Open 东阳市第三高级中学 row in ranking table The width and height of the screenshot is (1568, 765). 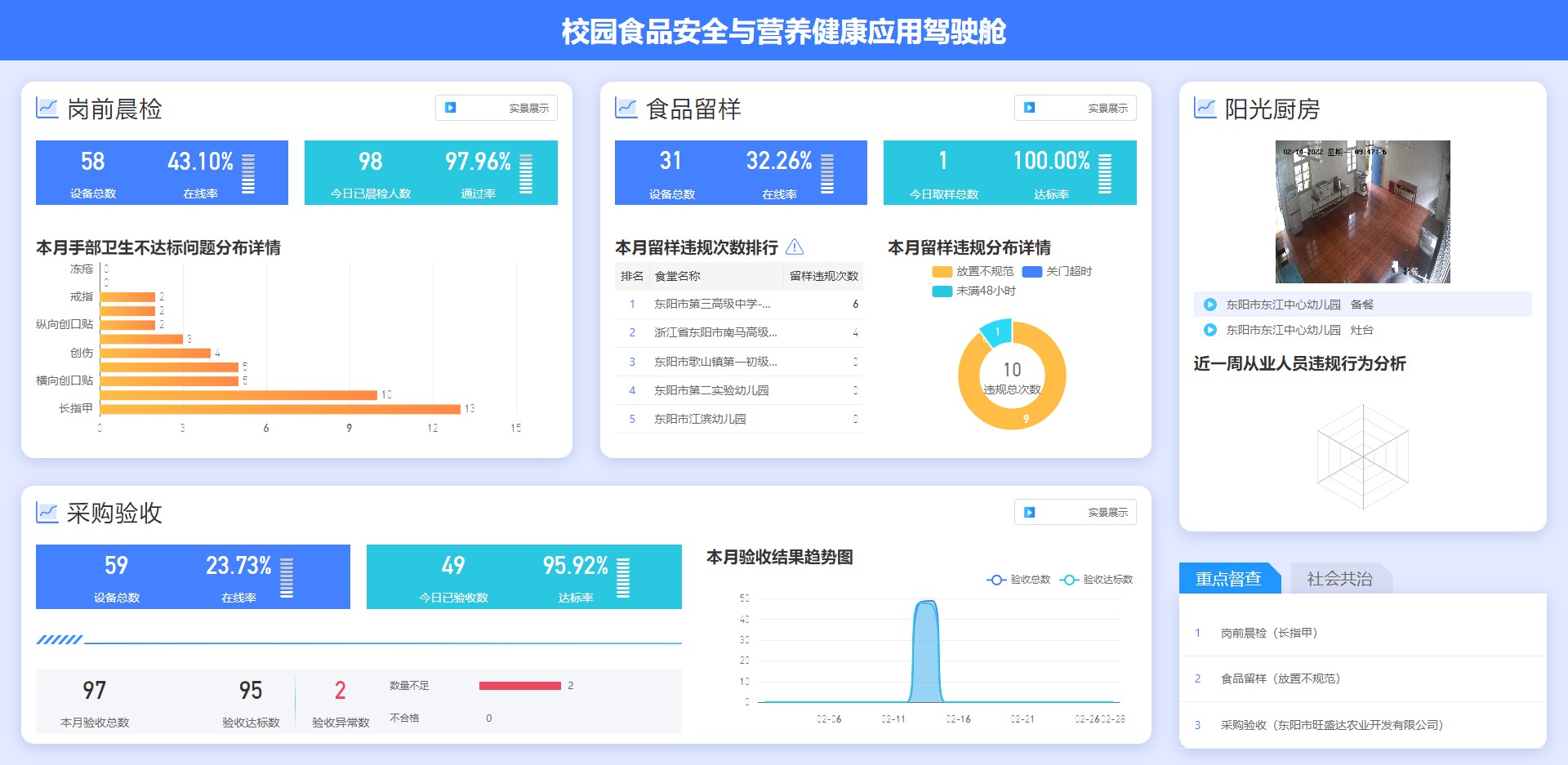(x=712, y=304)
